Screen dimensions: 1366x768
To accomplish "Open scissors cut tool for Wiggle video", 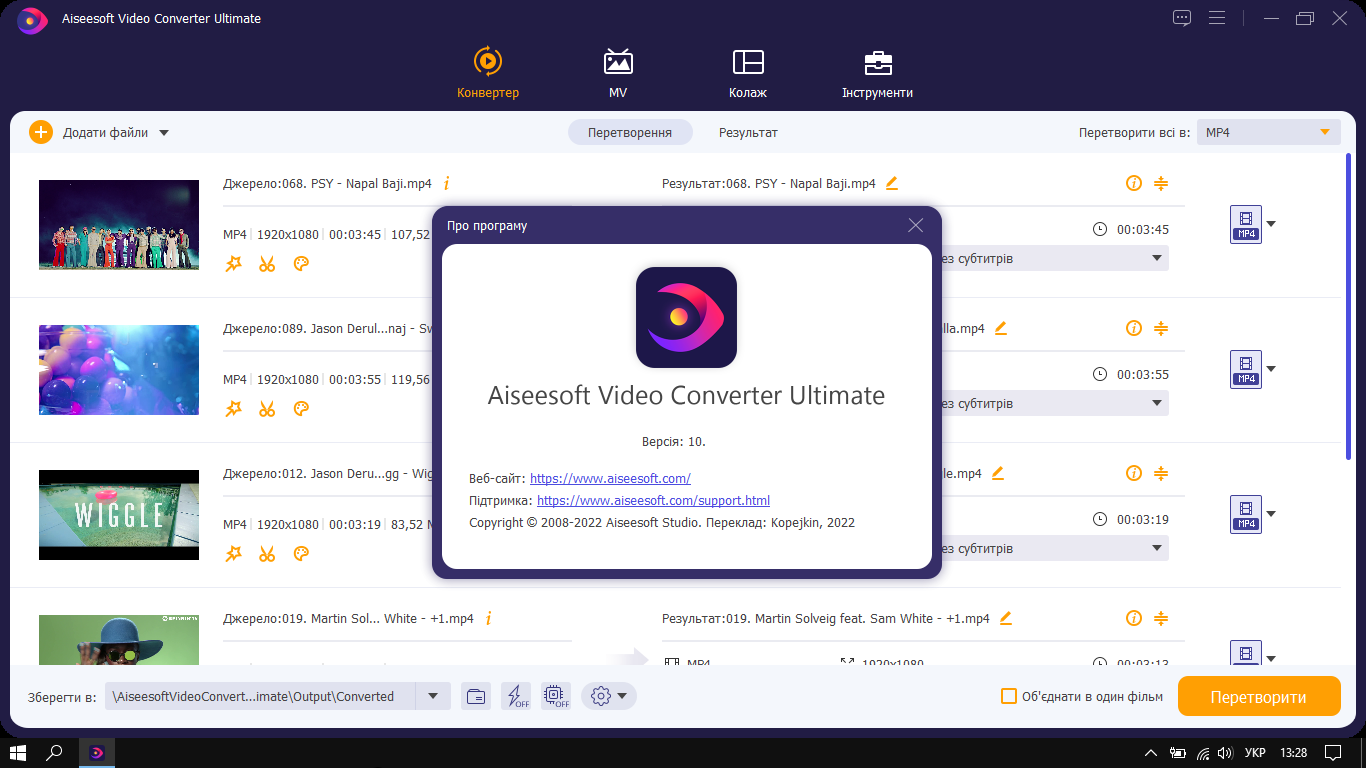I will 266,553.
